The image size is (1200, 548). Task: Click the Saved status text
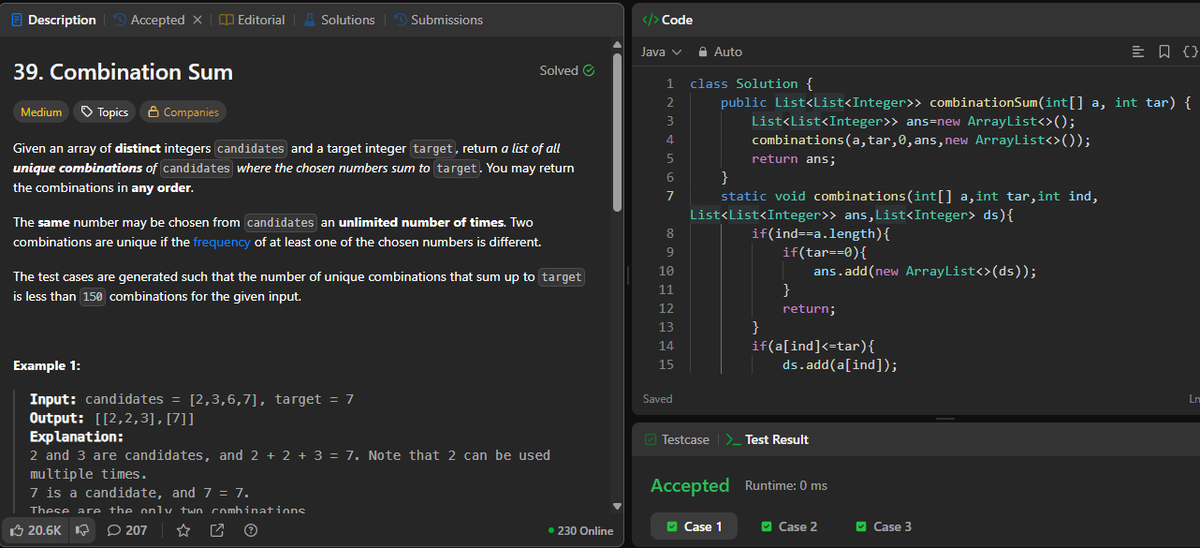tap(657, 399)
